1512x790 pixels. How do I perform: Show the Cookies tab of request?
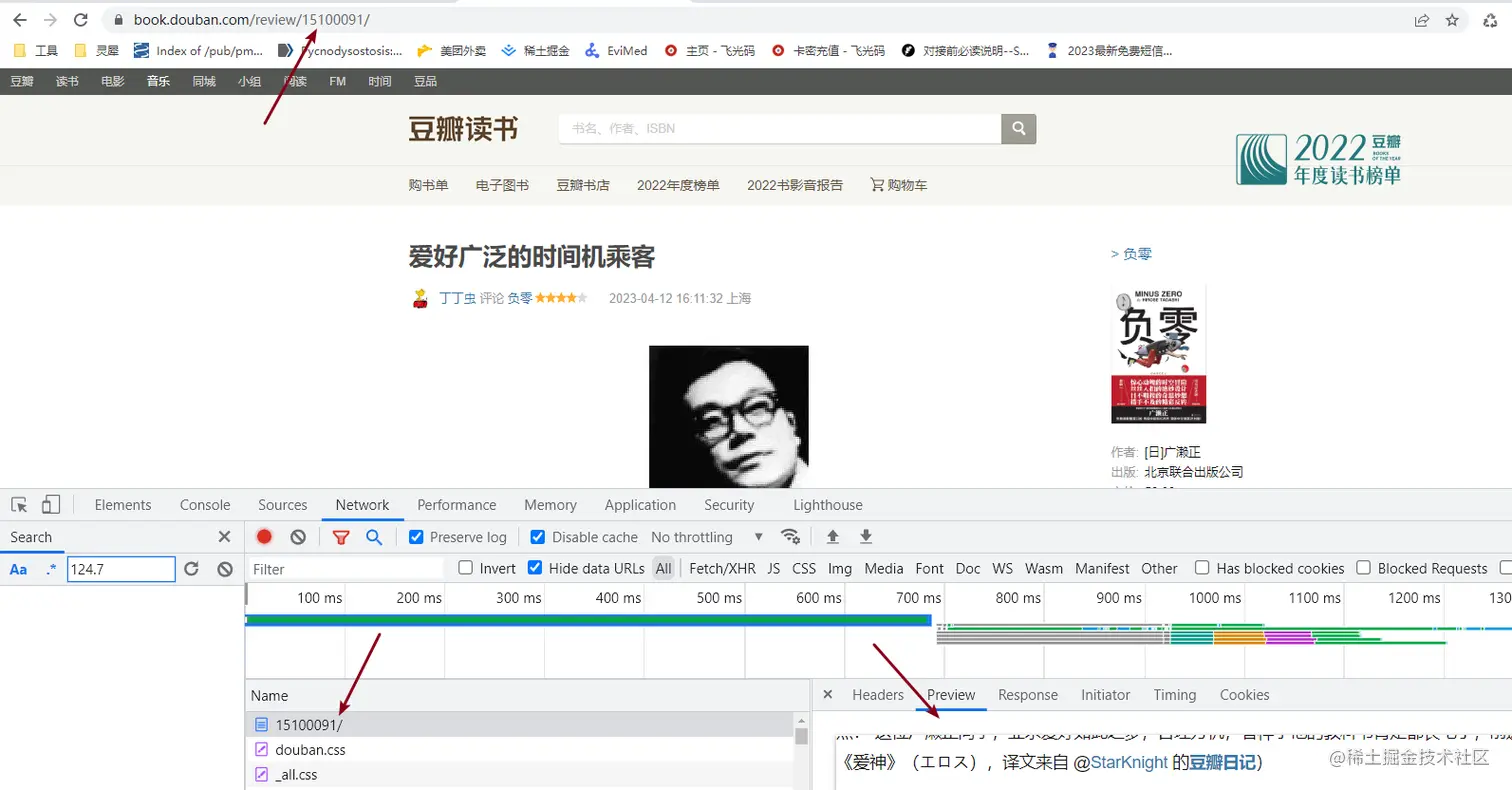pos(1244,695)
